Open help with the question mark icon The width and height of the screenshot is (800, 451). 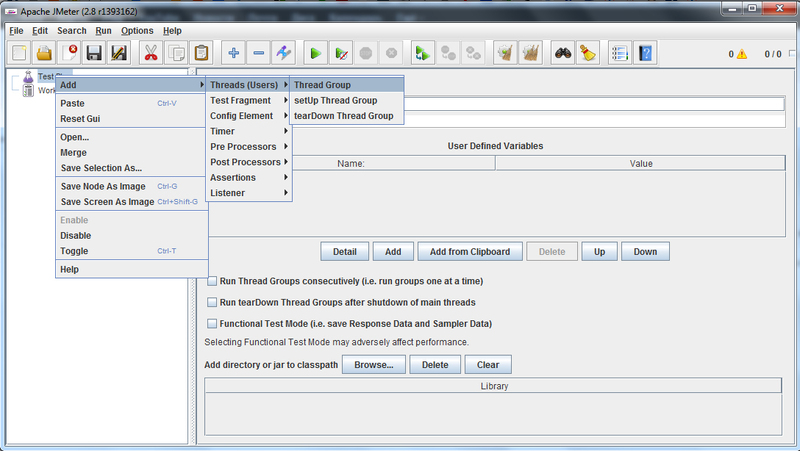click(x=645, y=53)
